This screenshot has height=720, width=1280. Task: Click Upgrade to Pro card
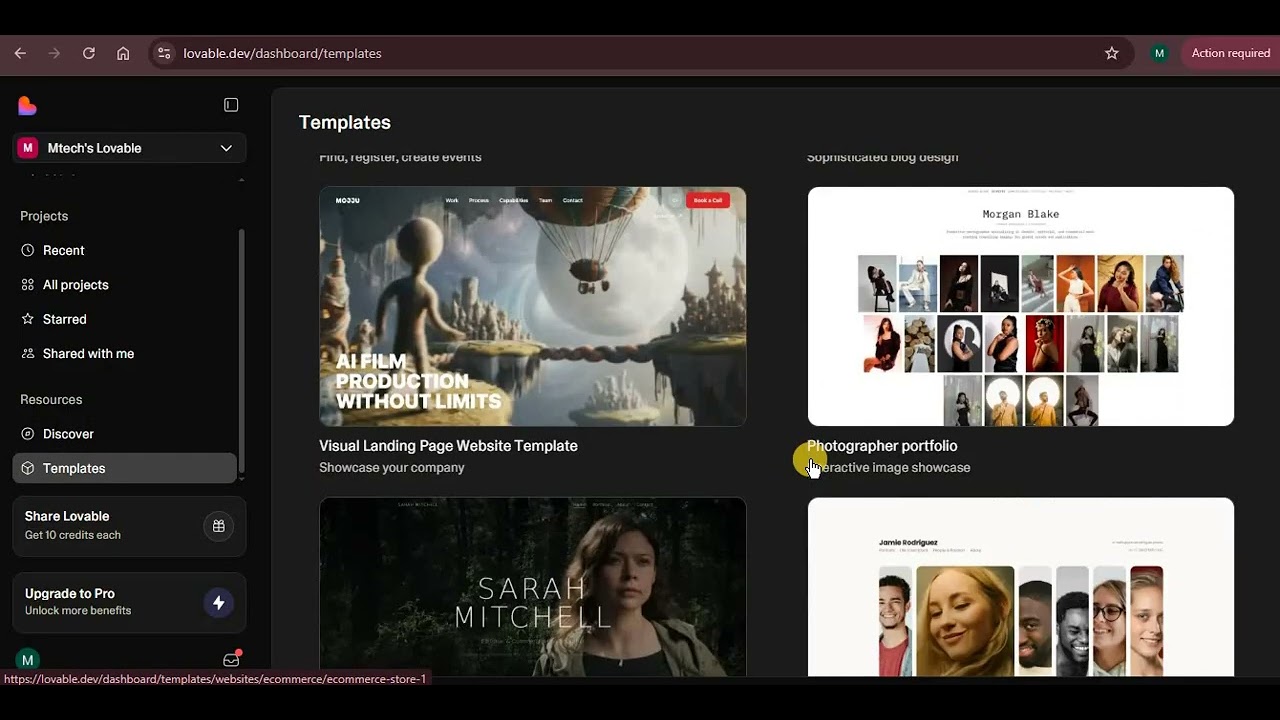129,603
